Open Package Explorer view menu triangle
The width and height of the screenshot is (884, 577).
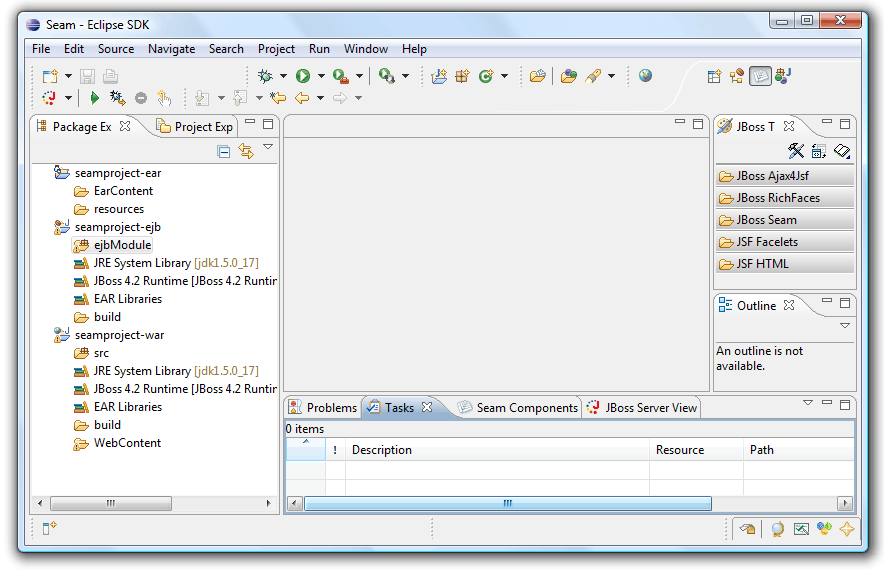[x=268, y=147]
